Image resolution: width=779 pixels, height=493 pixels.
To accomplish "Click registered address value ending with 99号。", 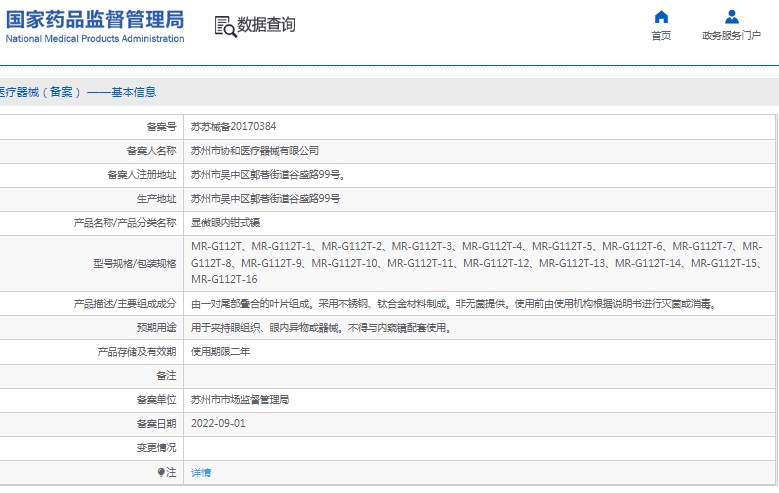I will coord(268,174).
